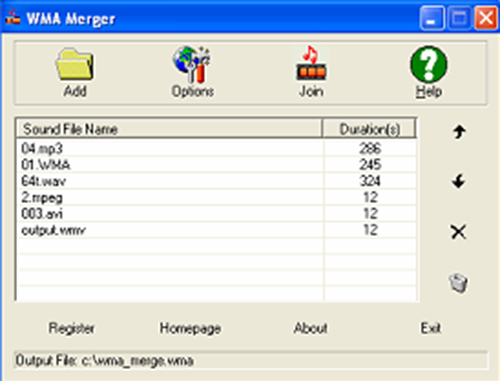
Task: Click the Join music-note icon
Action: coord(311,63)
